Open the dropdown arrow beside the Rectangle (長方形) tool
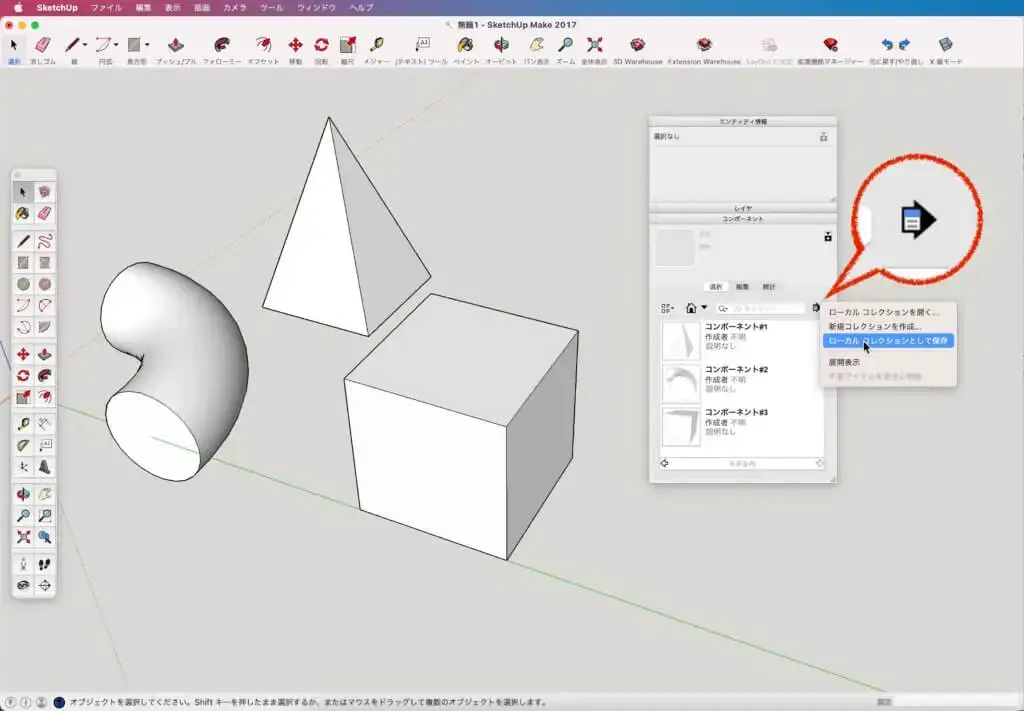Viewport: 1024px width, 711px height. 147,45
